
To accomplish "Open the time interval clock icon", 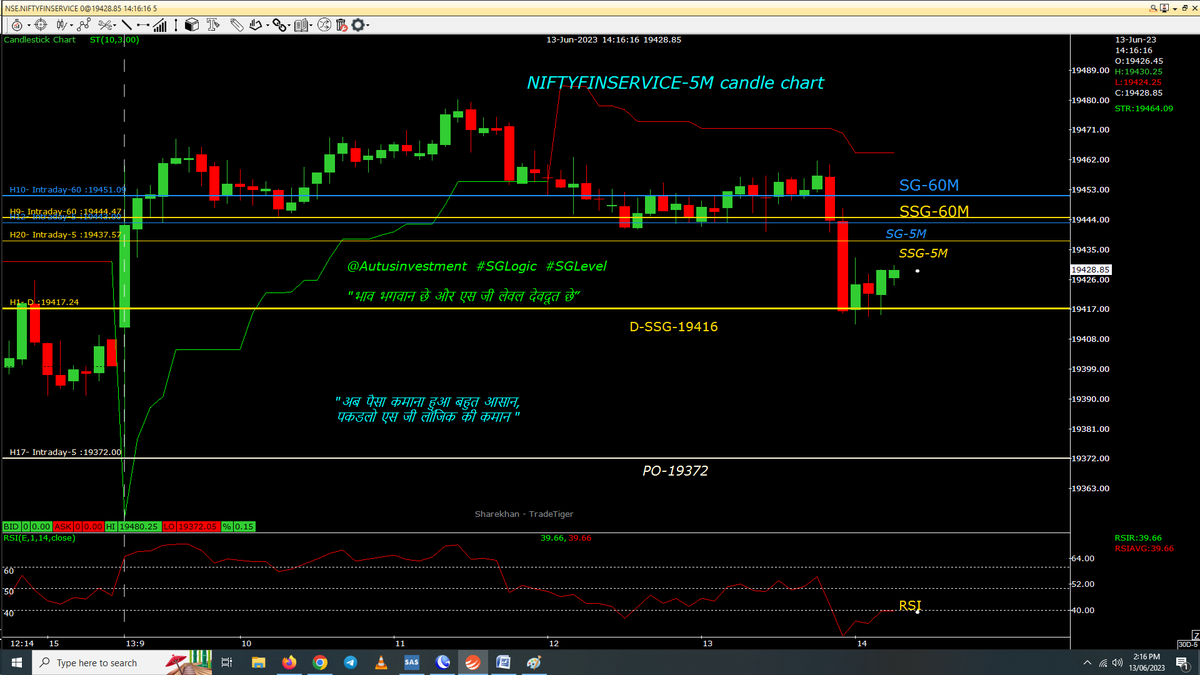I will click(x=16, y=25).
